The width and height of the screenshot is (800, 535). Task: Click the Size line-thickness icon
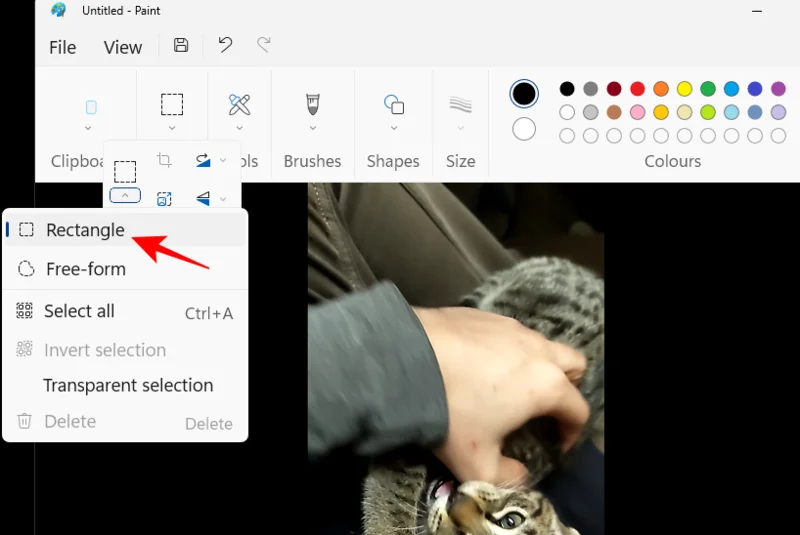coord(460,105)
